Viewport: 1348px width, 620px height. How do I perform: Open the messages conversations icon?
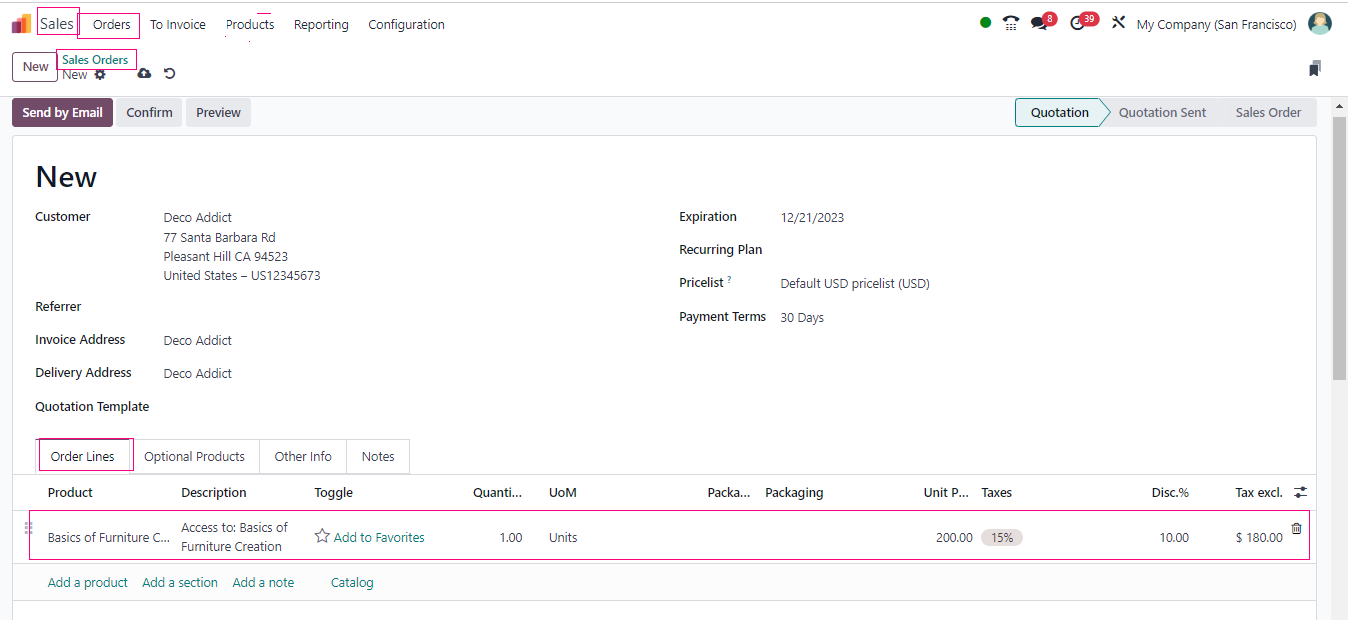1040,24
